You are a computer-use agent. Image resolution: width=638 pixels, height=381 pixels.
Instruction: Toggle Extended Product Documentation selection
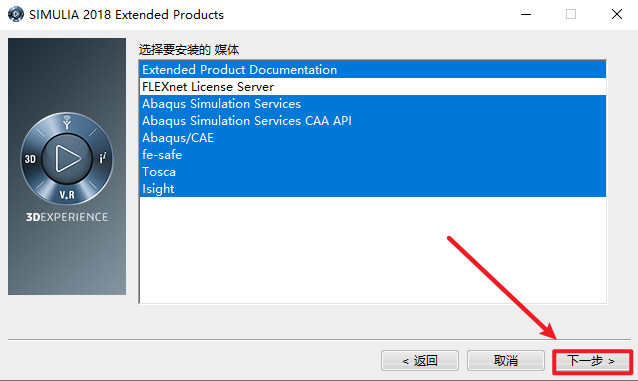tap(372, 70)
